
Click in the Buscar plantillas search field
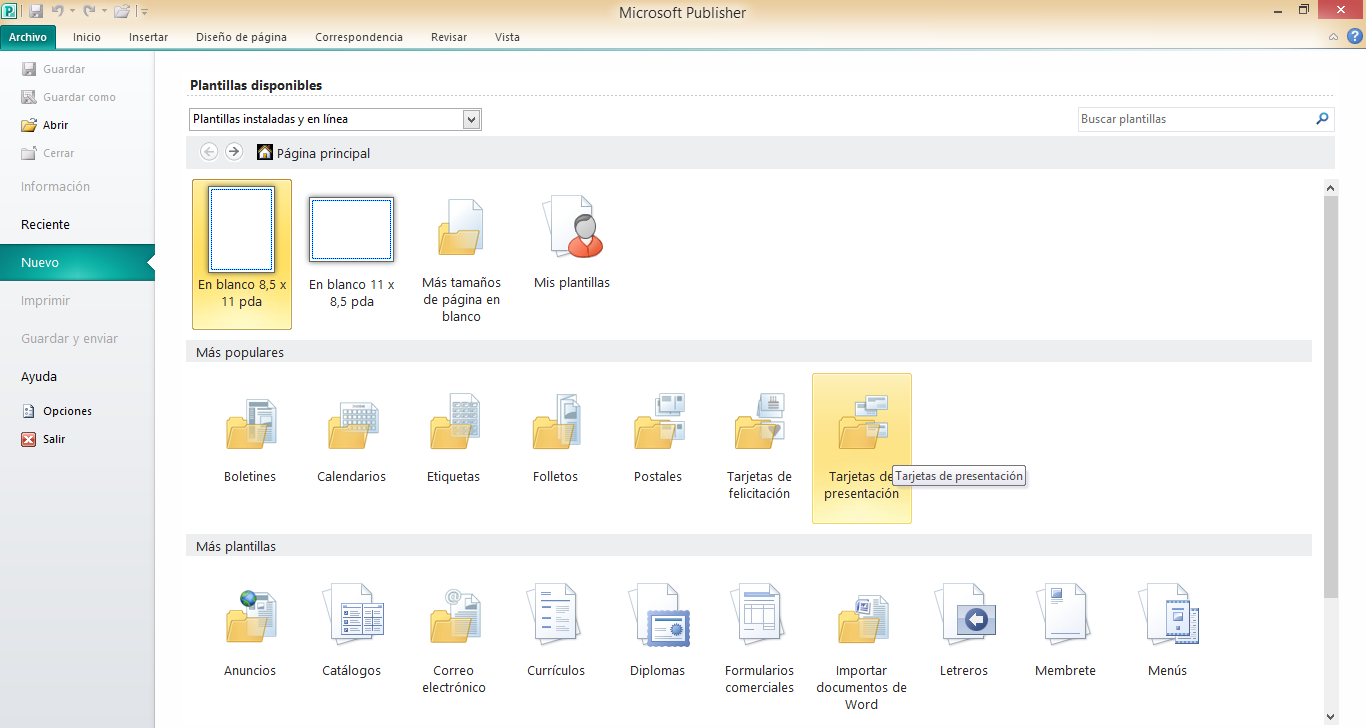pos(1195,119)
